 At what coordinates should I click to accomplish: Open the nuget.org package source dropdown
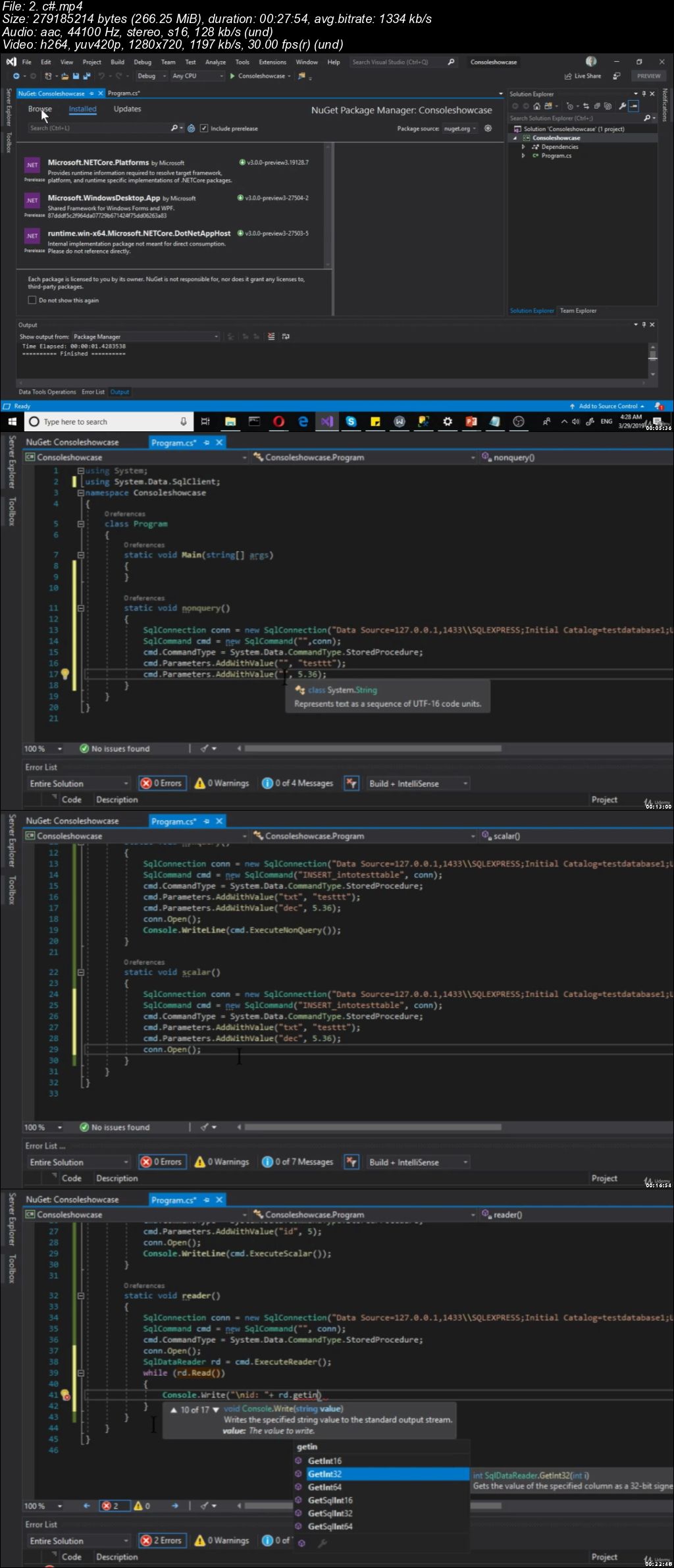tap(460, 128)
